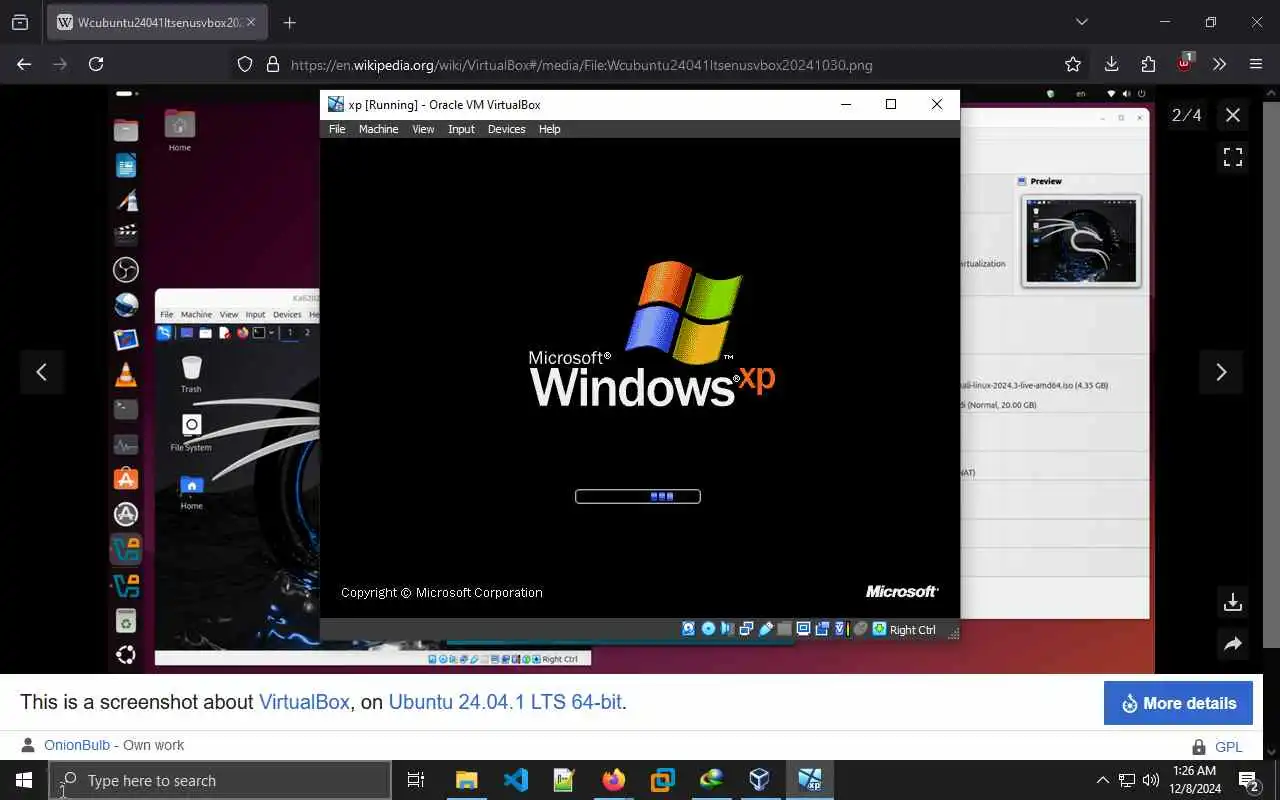Click the Right Ctrl host key label

912,630
